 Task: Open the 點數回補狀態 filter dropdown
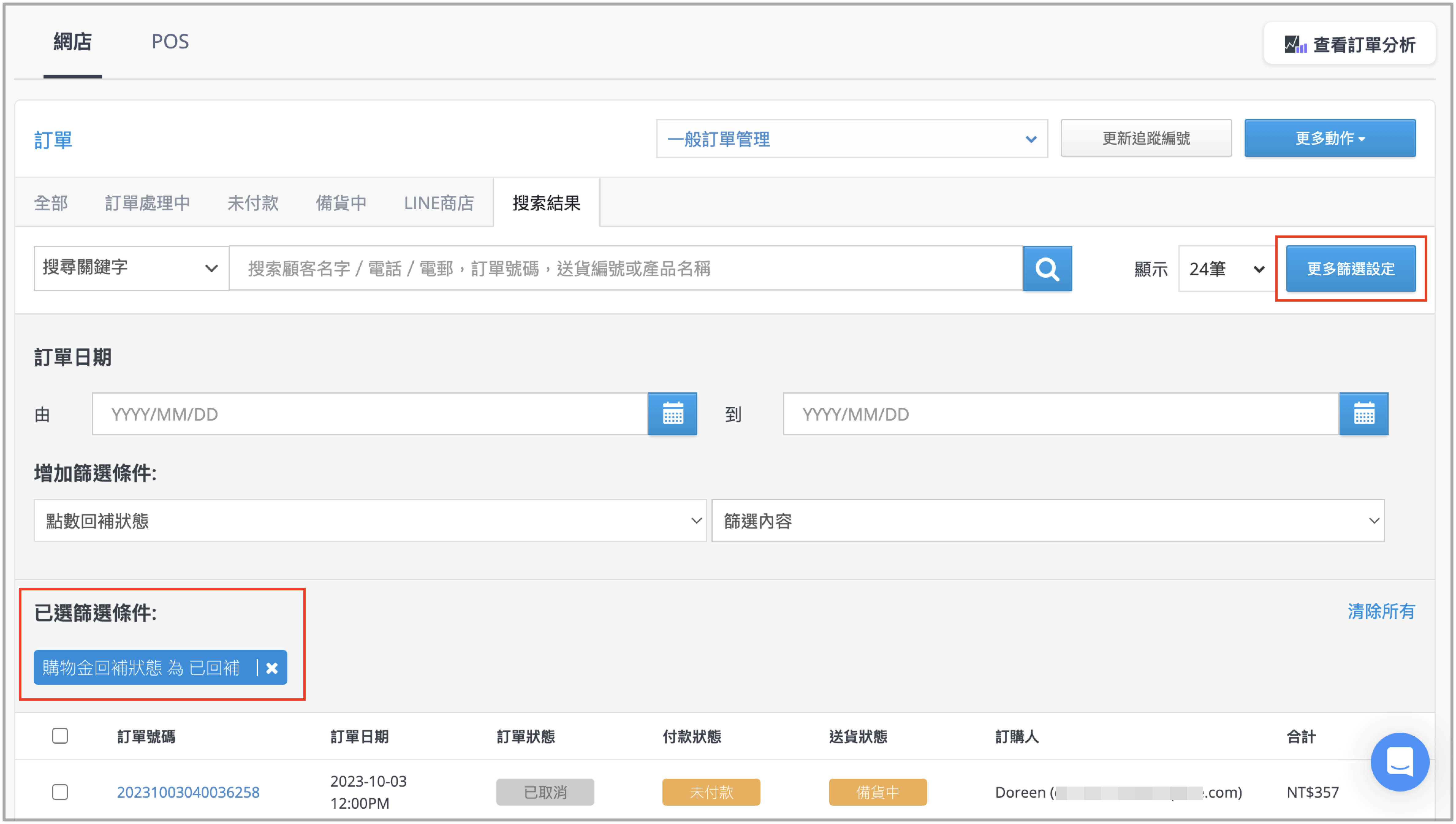tap(370, 520)
